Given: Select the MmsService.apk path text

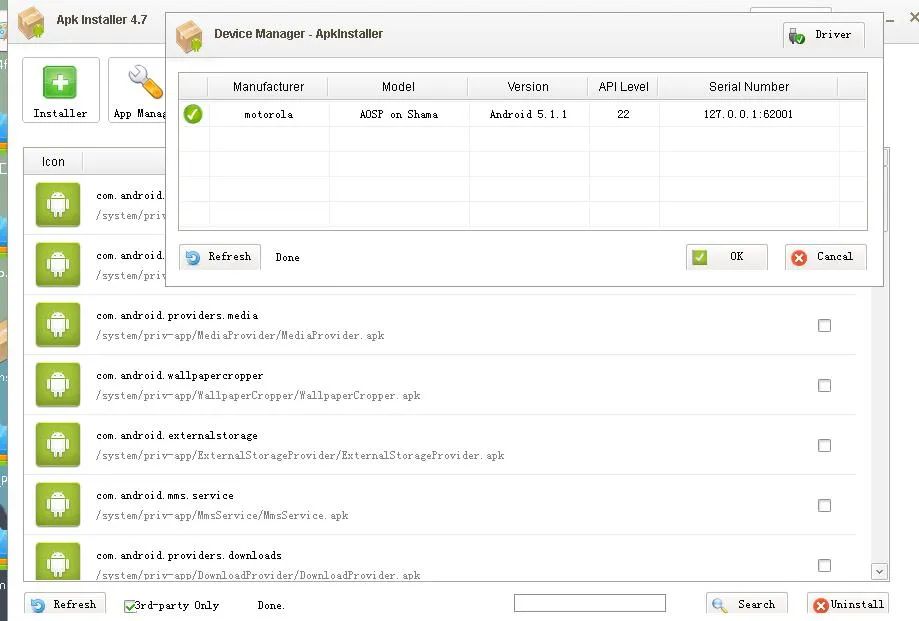Looking at the screenshot, I should click(222, 516).
